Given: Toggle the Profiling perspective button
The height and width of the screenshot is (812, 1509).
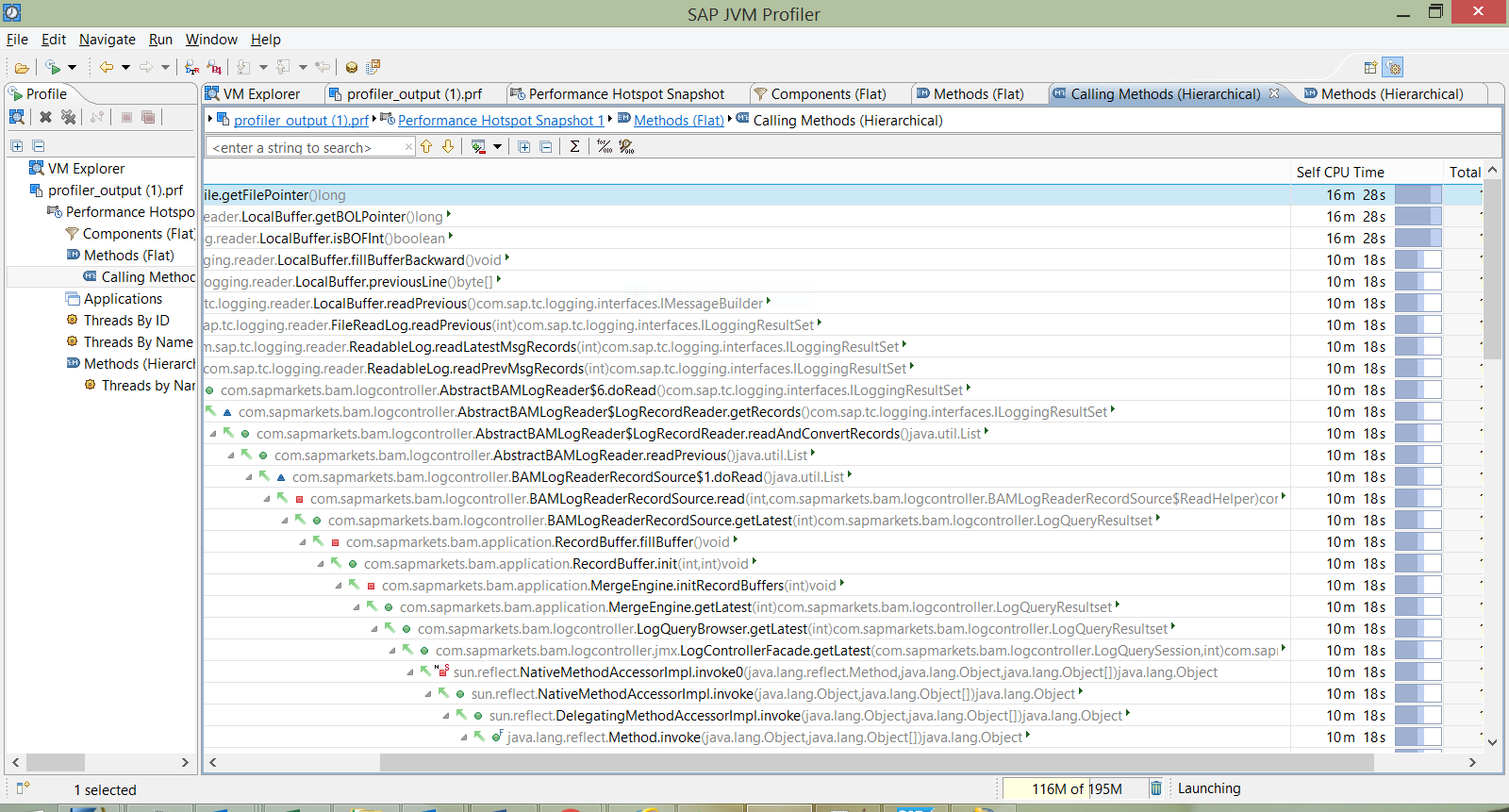Looking at the screenshot, I should point(1393,67).
